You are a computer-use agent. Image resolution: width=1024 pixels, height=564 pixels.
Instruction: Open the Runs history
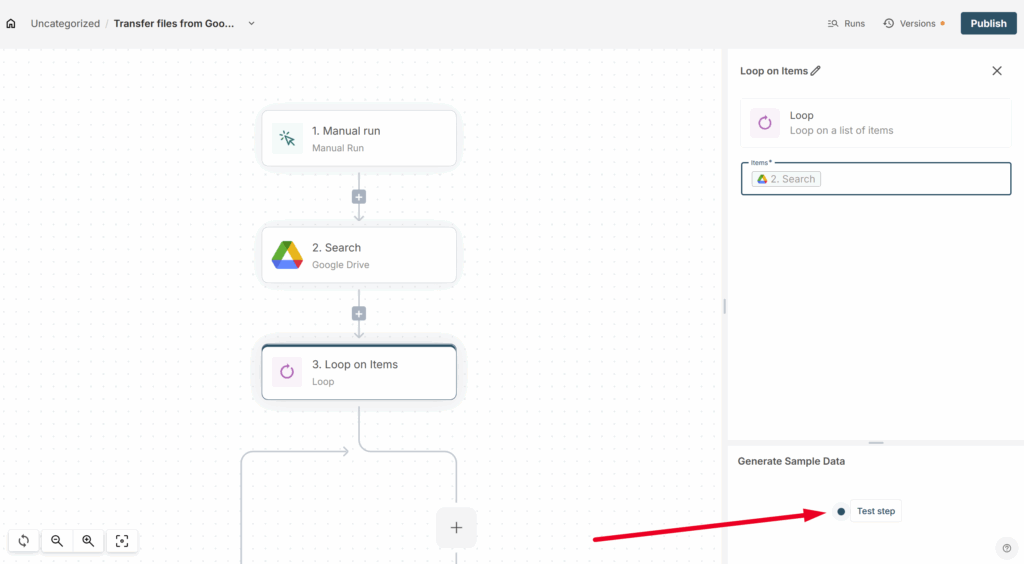click(846, 23)
